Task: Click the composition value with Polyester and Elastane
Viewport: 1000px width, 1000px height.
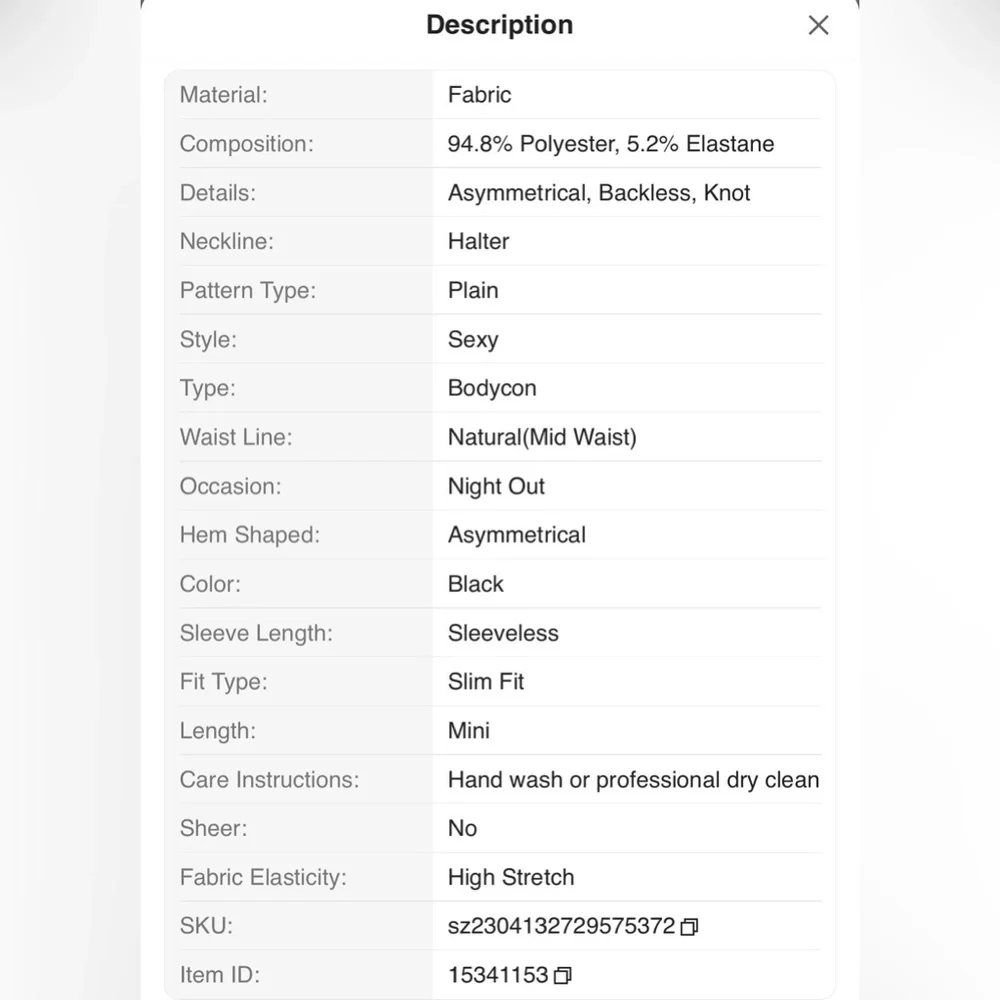Action: pos(610,144)
